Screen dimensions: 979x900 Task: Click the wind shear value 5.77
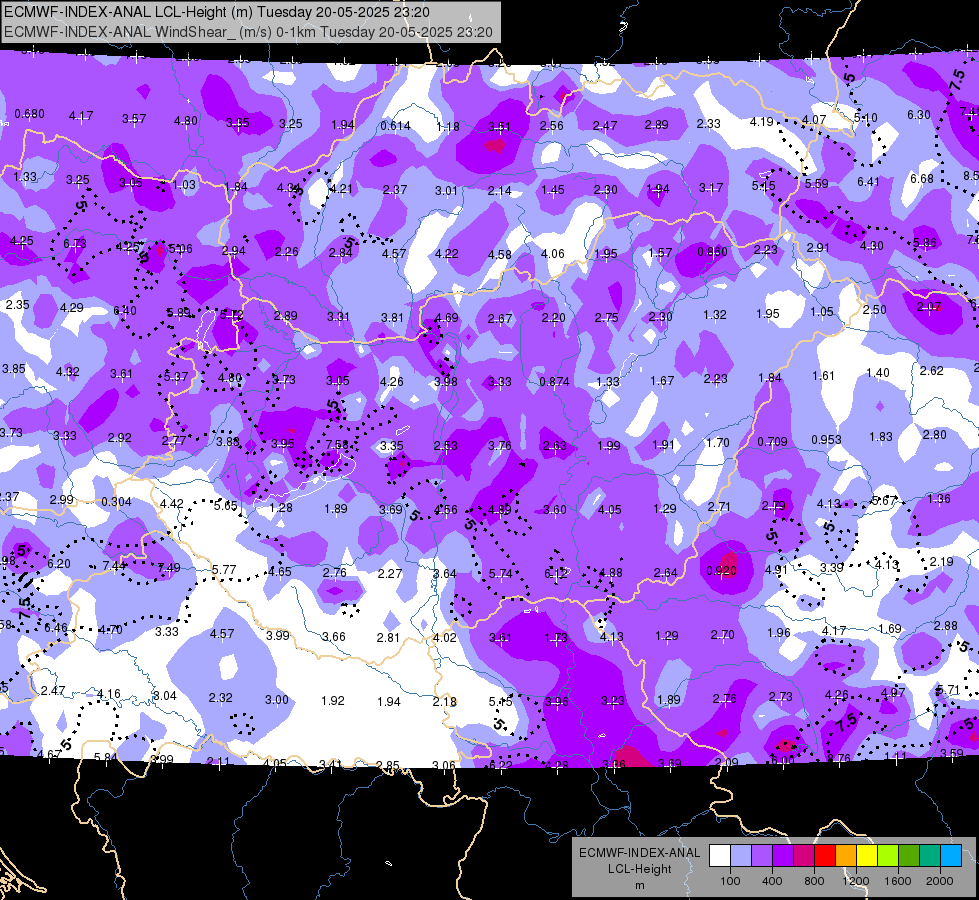[224, 570]
